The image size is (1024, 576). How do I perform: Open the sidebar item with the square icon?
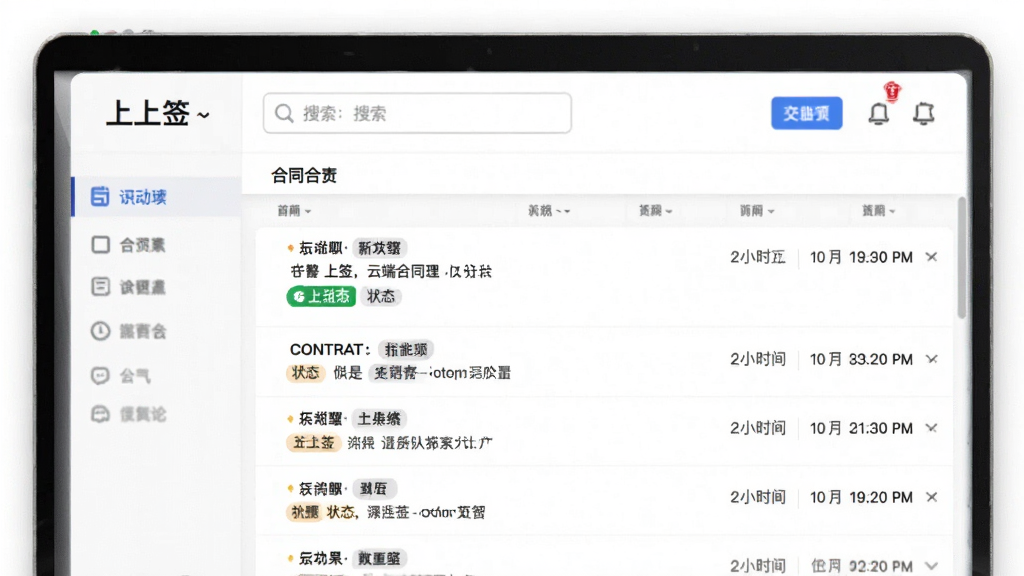pos(128,245)
